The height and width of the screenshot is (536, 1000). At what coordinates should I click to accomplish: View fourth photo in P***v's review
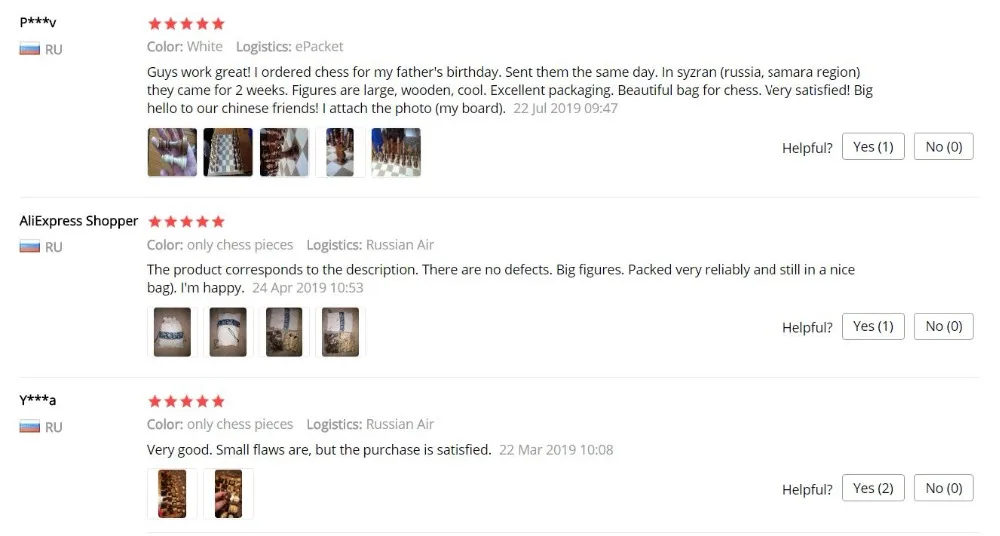coord(340,153)
